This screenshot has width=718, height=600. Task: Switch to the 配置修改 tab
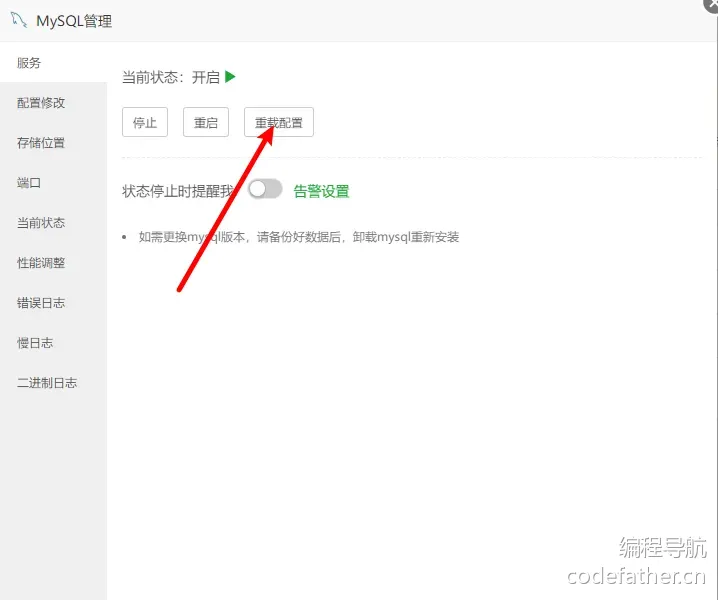coord(41,103)
